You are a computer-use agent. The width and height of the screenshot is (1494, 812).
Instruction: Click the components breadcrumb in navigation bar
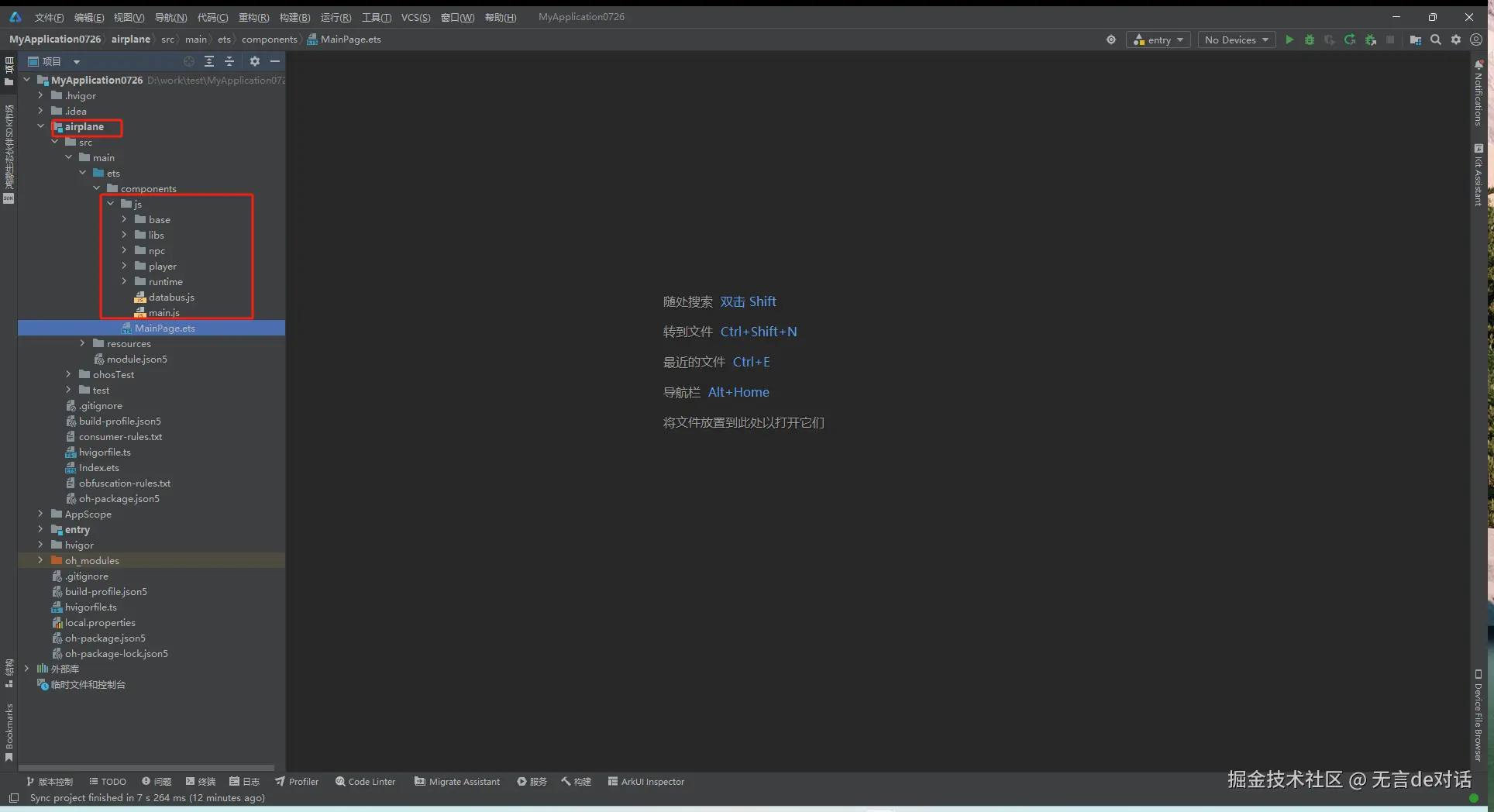click(269, 40)
